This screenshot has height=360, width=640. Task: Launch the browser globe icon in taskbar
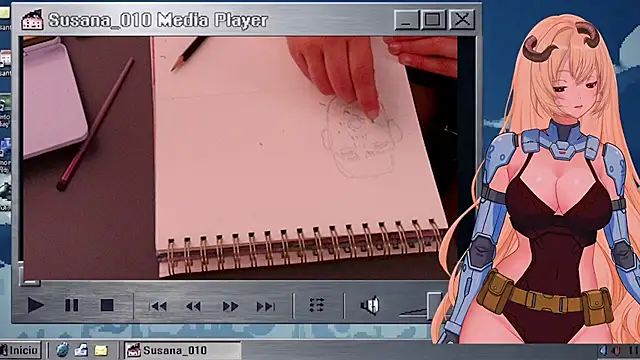pos(62,350)
